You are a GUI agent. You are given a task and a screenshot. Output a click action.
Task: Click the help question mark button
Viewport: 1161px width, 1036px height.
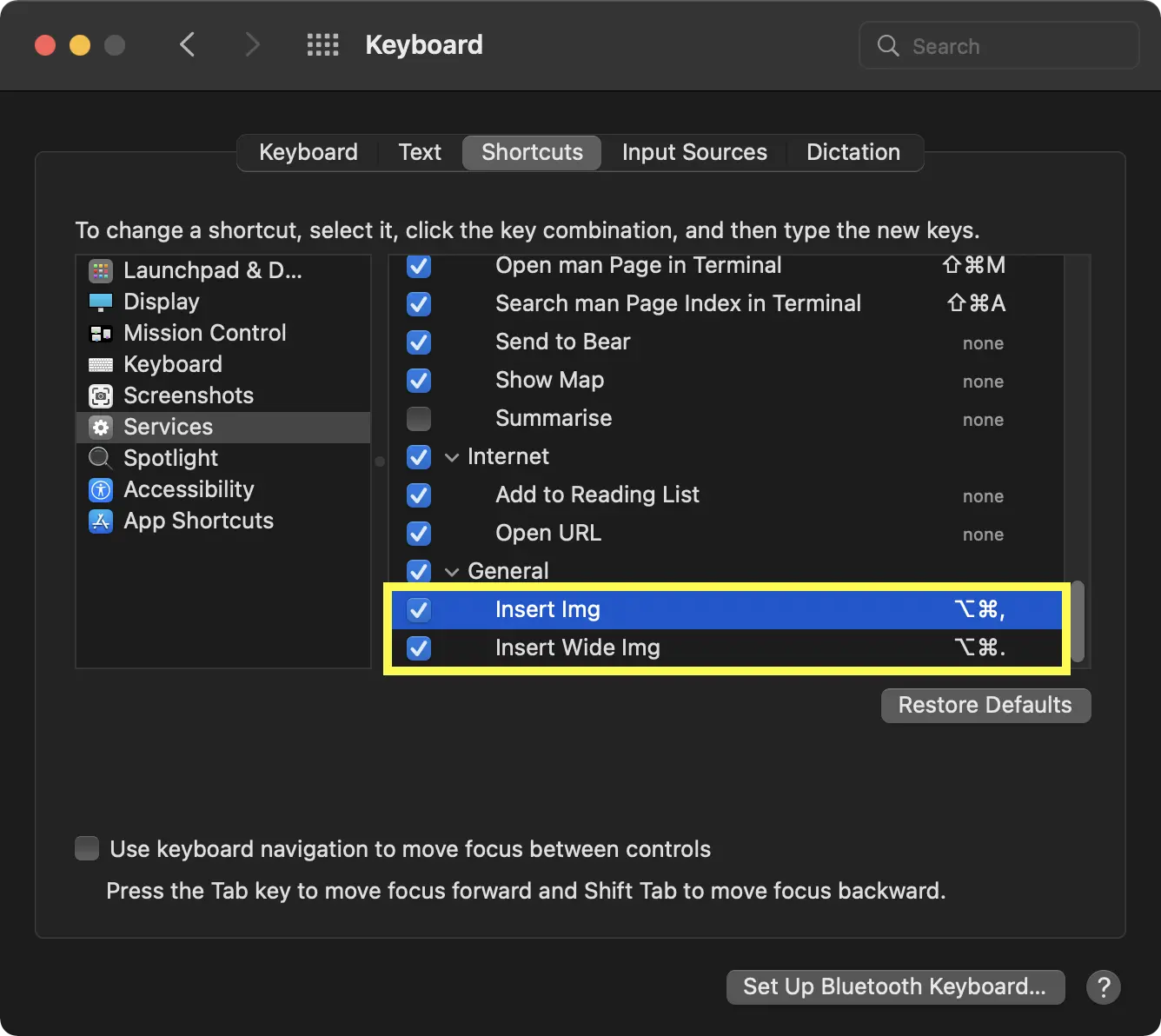point(1104,987)
